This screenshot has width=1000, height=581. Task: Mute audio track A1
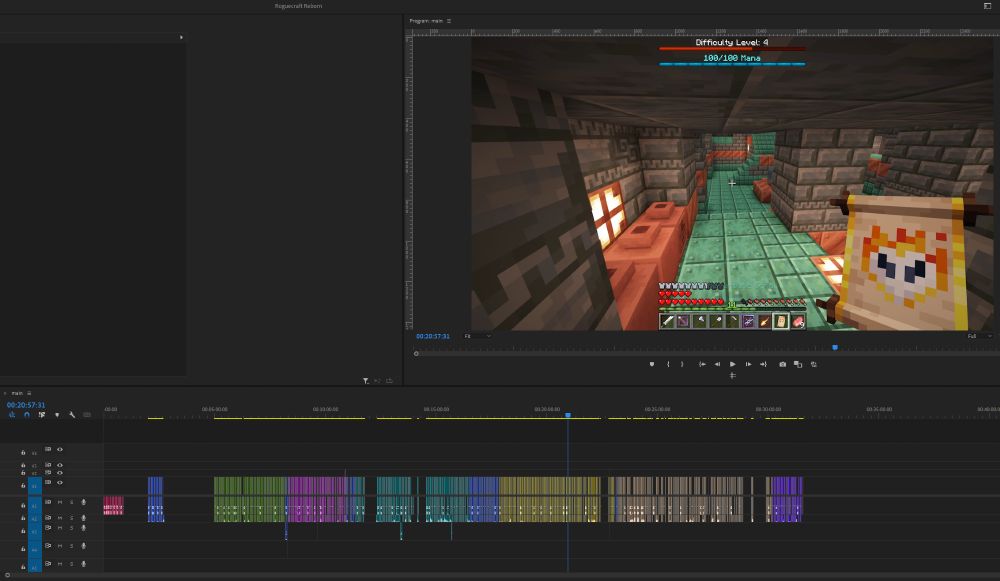point(60,503)
